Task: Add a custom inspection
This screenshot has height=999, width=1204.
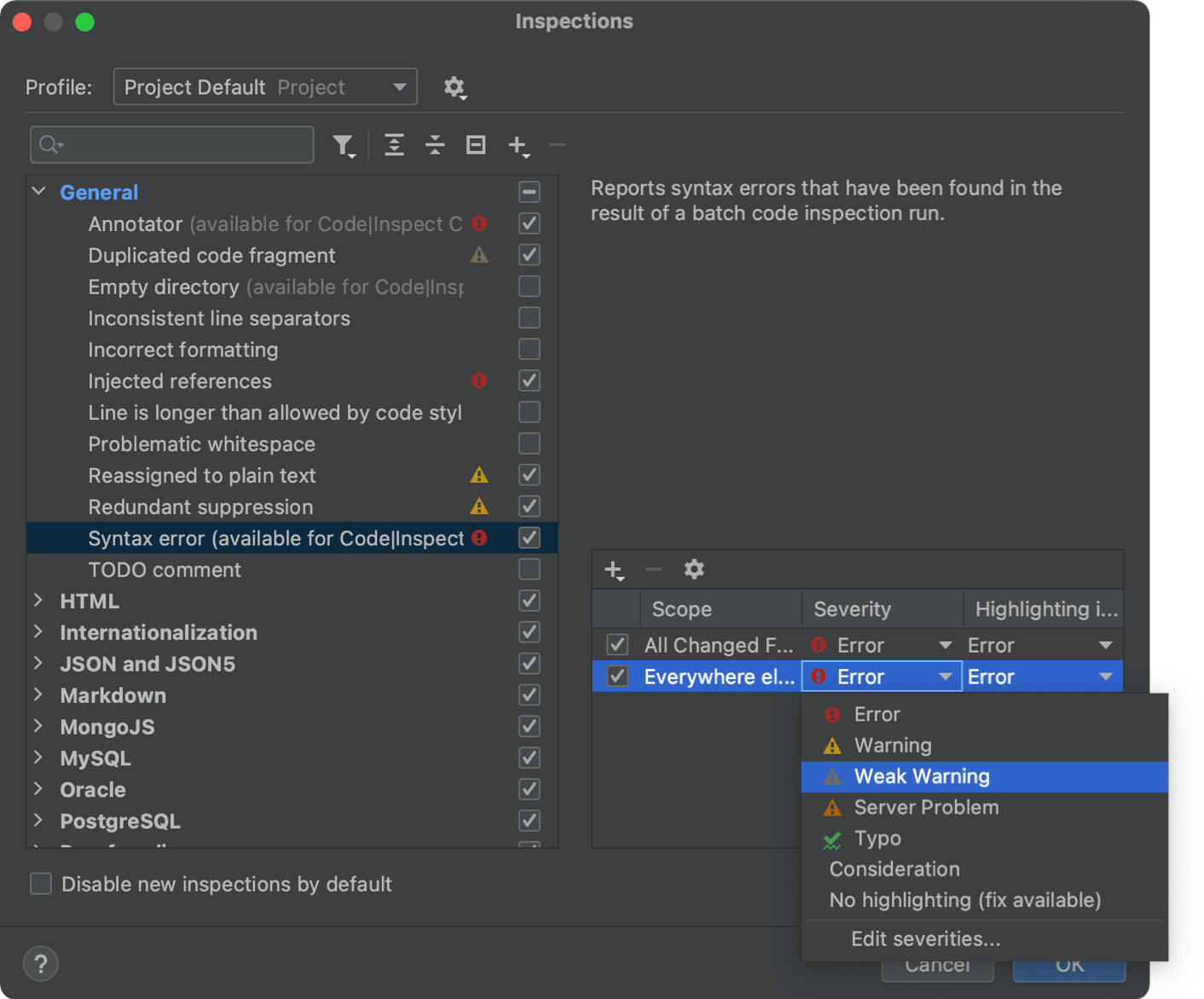Action: (518, 145)
